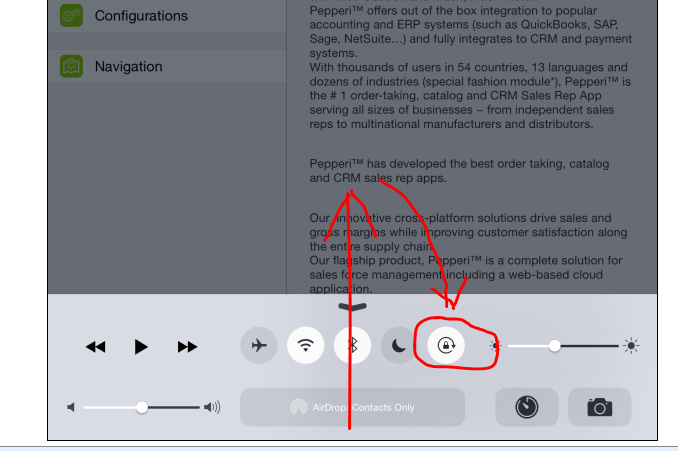Toggle Airplane mode in Control Center
The image size is (678, 451).
pos(259,345)
